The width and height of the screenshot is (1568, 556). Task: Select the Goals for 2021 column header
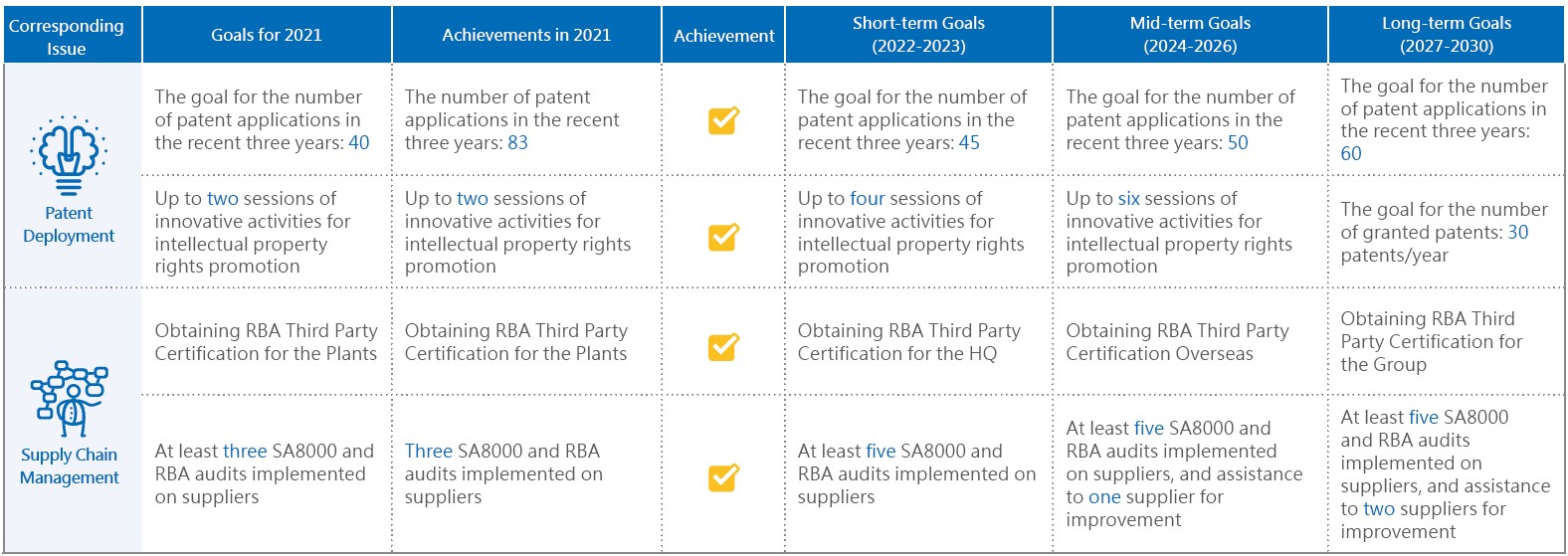pyautogui.click(x=267, y=35)
